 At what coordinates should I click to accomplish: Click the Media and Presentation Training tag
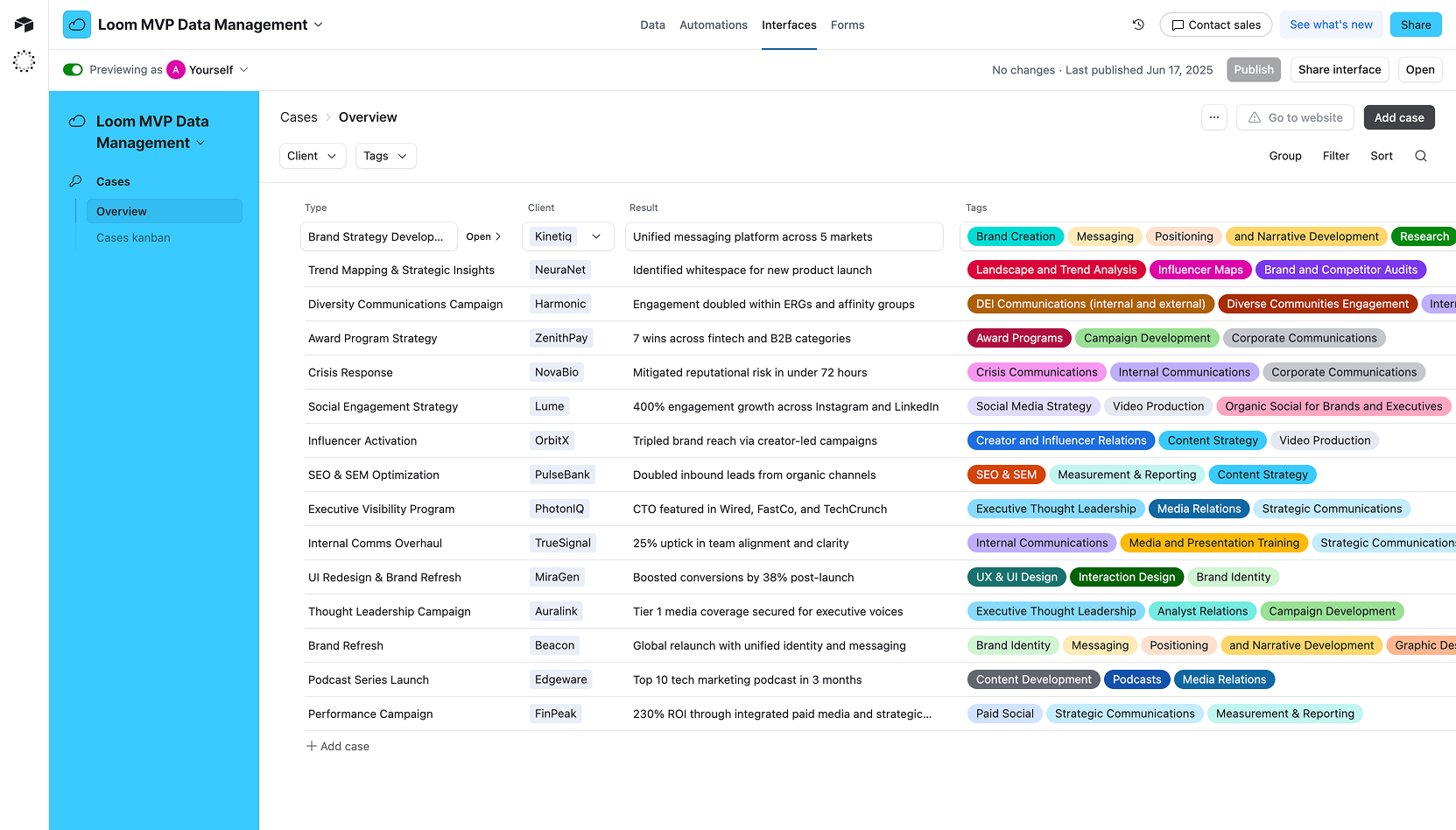click(x=1214, y=543)
